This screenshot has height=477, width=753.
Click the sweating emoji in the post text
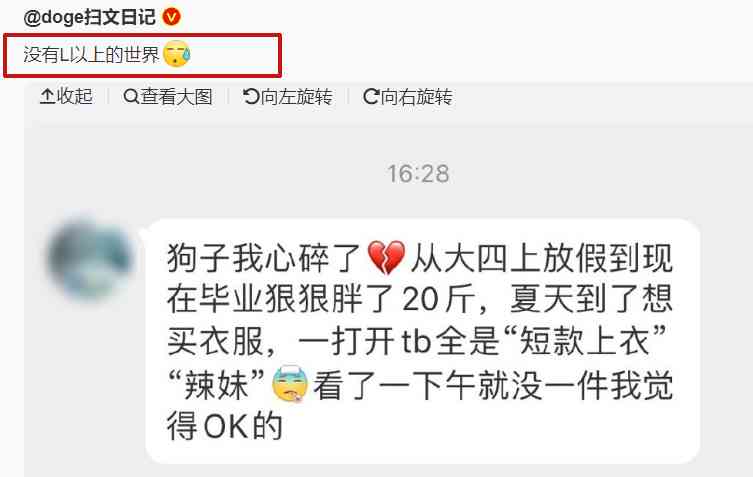pos(177,54)
